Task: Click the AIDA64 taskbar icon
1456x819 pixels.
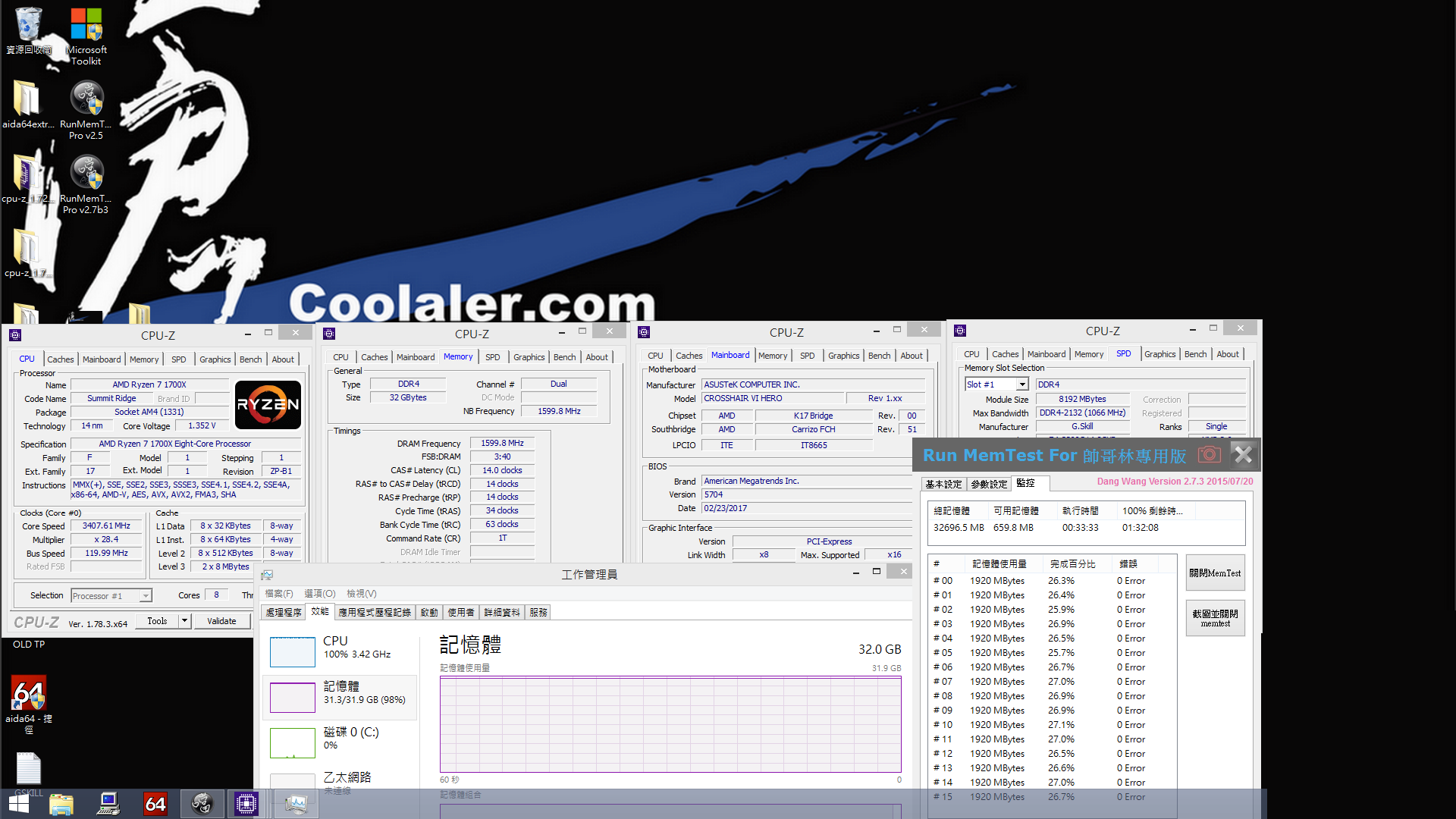Action: pyautogui.click(x=155, y=804)
